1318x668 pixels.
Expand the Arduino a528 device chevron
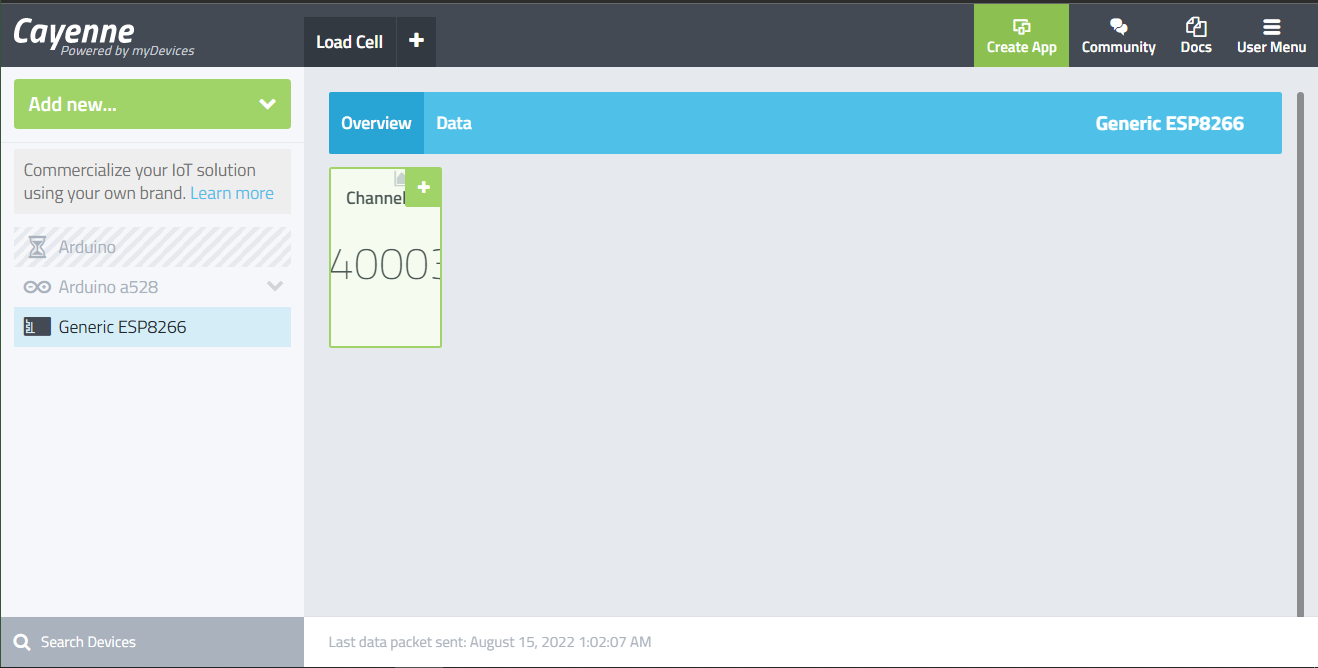pos(275,287)
